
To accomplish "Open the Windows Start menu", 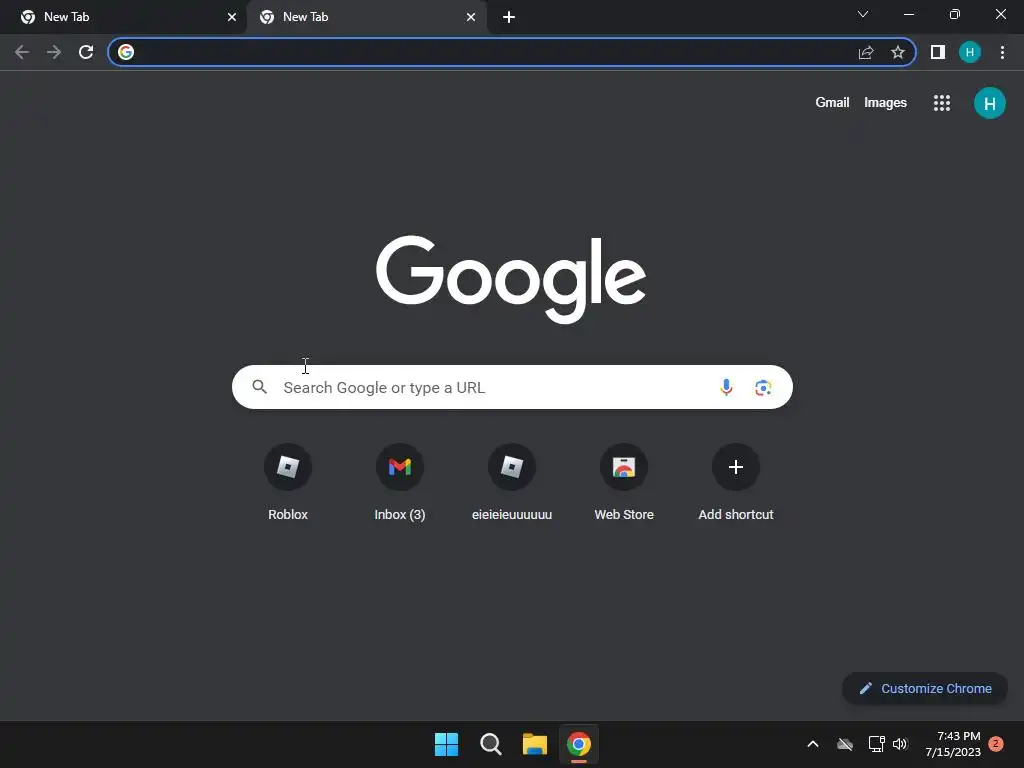I will [447, 744].
